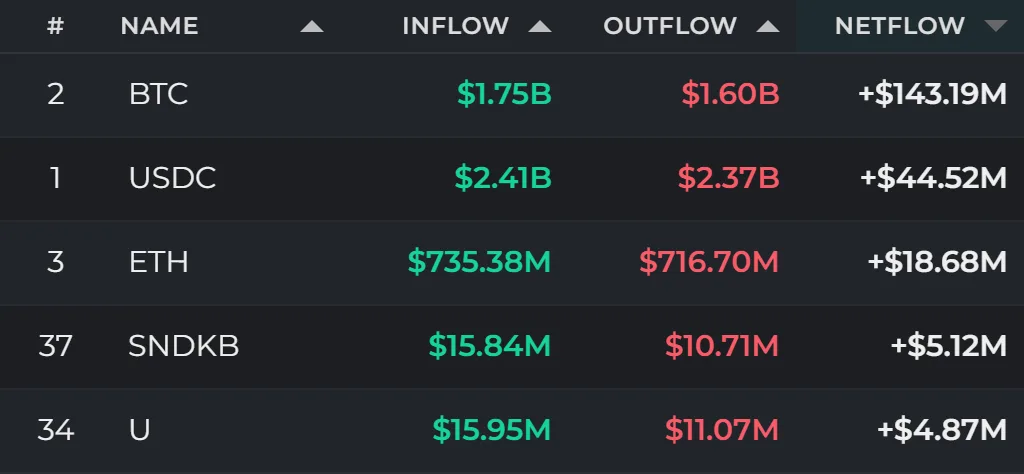Open the USDC token row
1024x474 pixels.
pos(512,178)
